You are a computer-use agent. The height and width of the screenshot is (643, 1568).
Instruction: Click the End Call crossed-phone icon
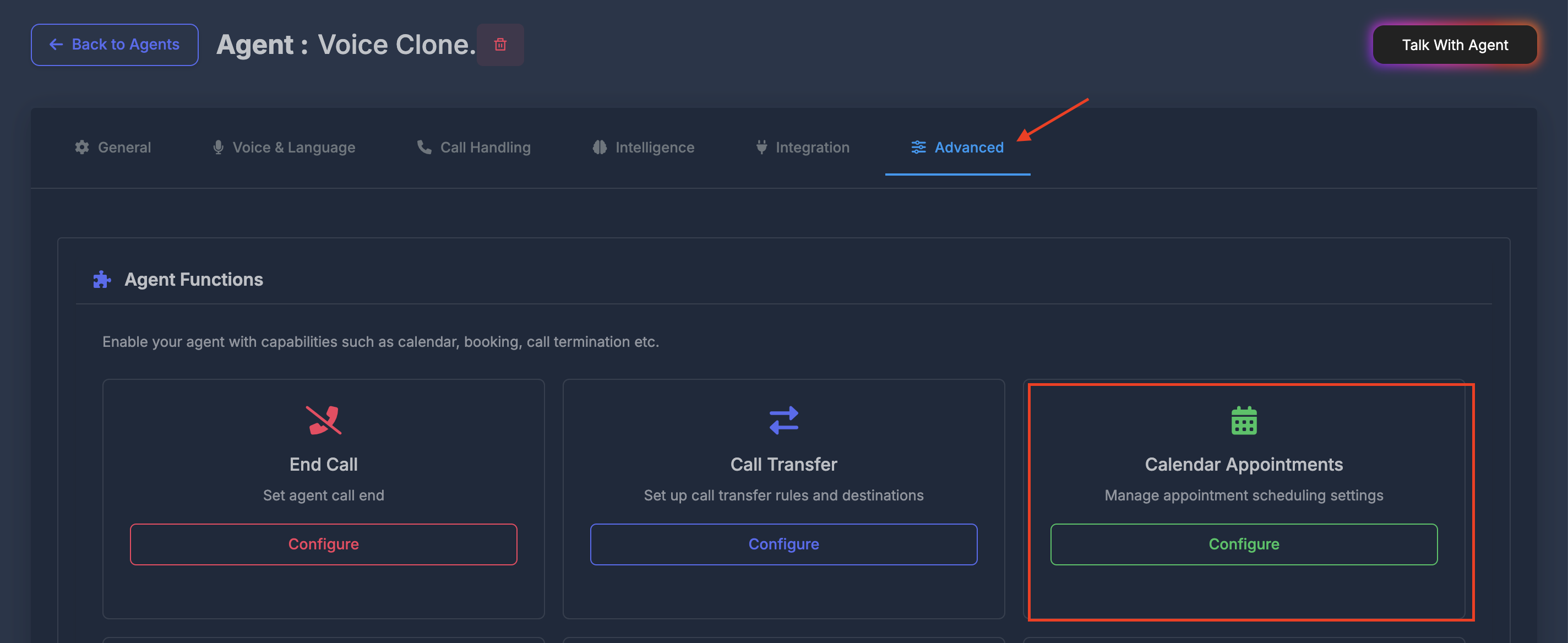(x=323, y=420)
